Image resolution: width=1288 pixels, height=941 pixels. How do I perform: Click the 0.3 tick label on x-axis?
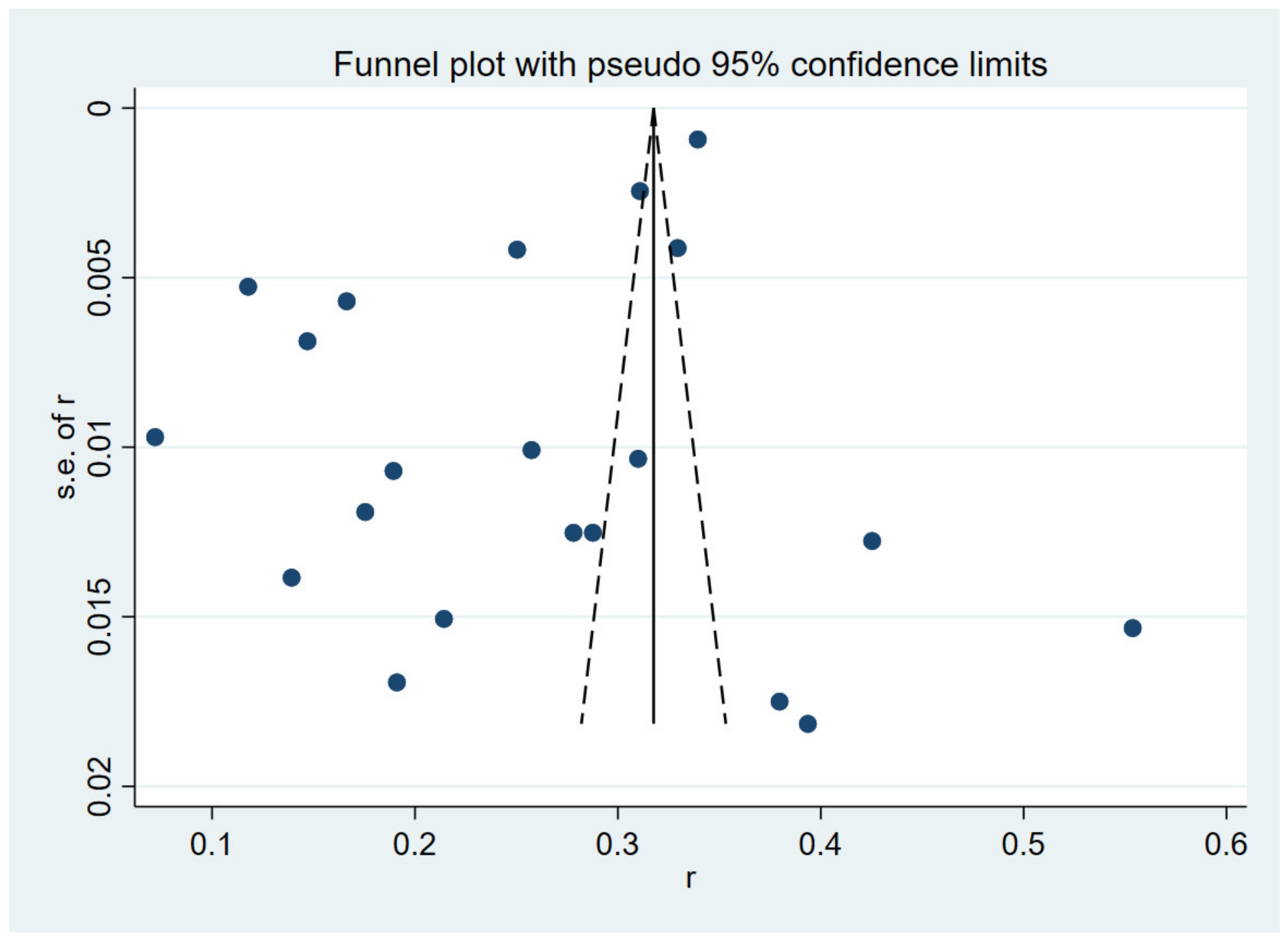(x=617, y=845)
